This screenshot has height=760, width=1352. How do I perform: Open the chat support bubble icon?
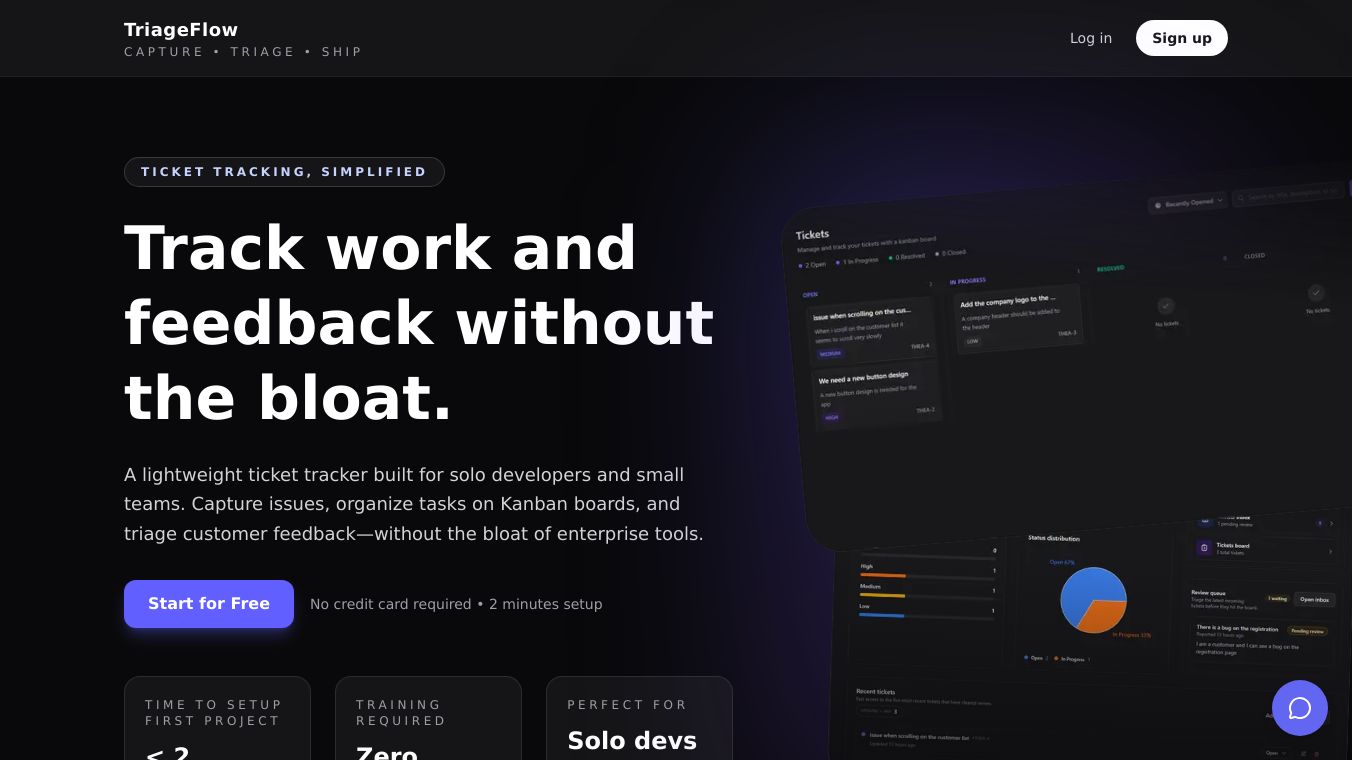coord(1300,708)
